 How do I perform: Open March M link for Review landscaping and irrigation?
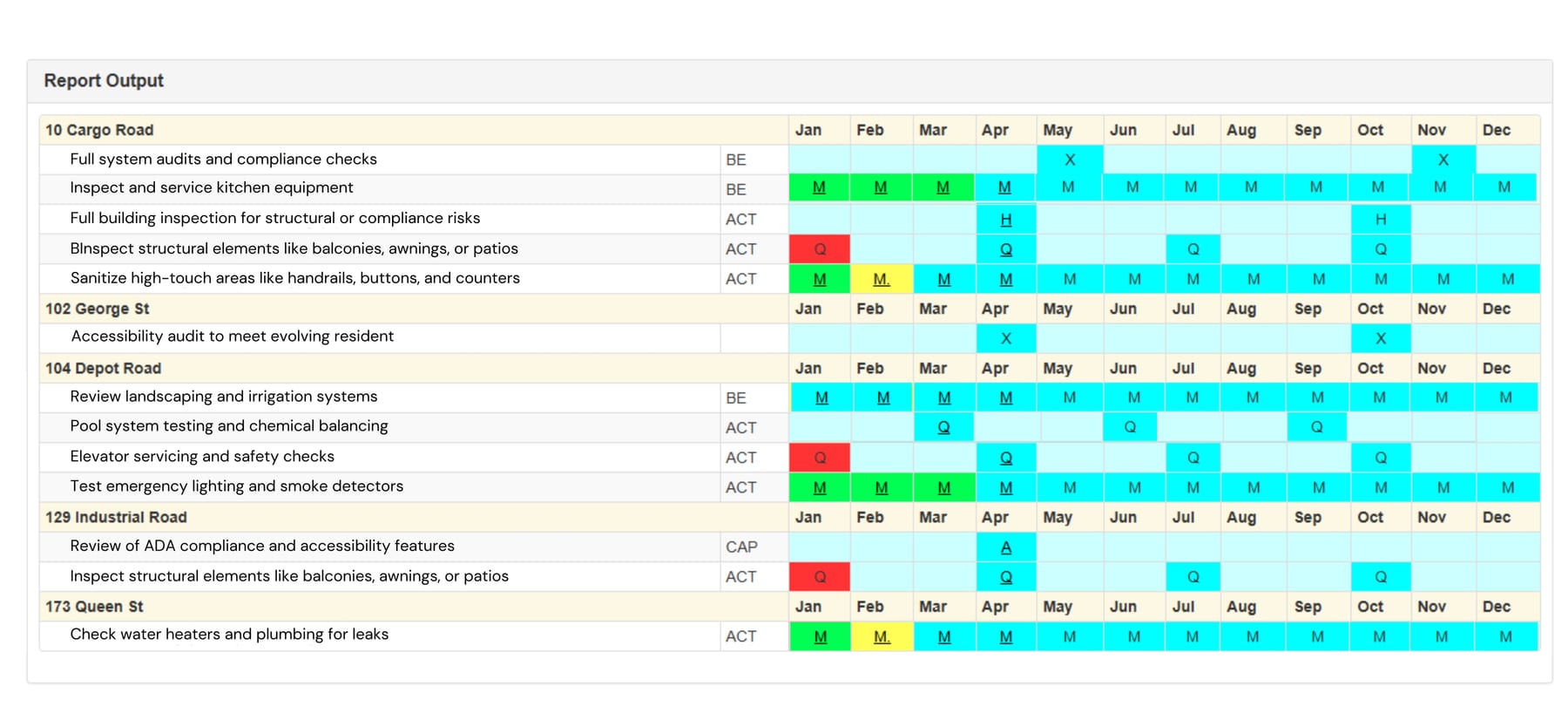tap(944, 397)
